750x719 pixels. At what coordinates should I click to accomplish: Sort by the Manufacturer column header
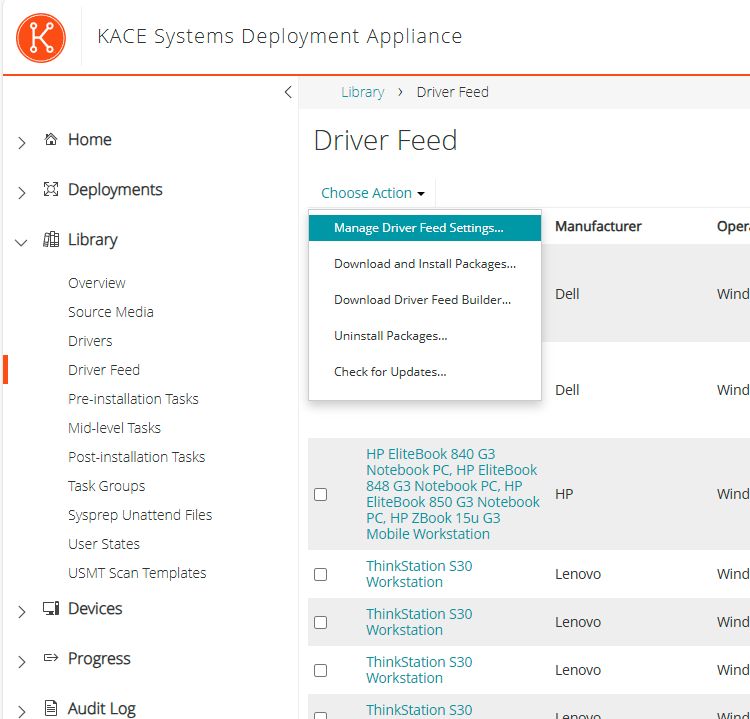[x=598, y=226]
